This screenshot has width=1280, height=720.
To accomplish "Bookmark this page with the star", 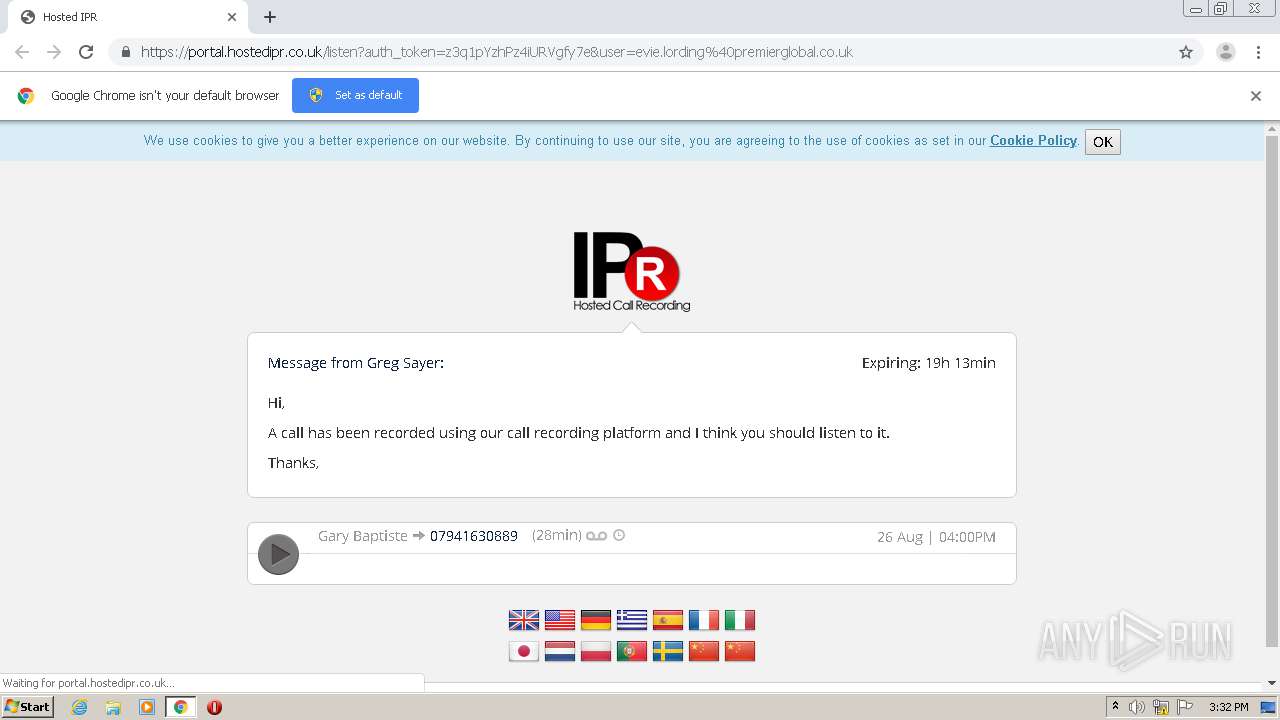I will click(x=1186, y=52).
